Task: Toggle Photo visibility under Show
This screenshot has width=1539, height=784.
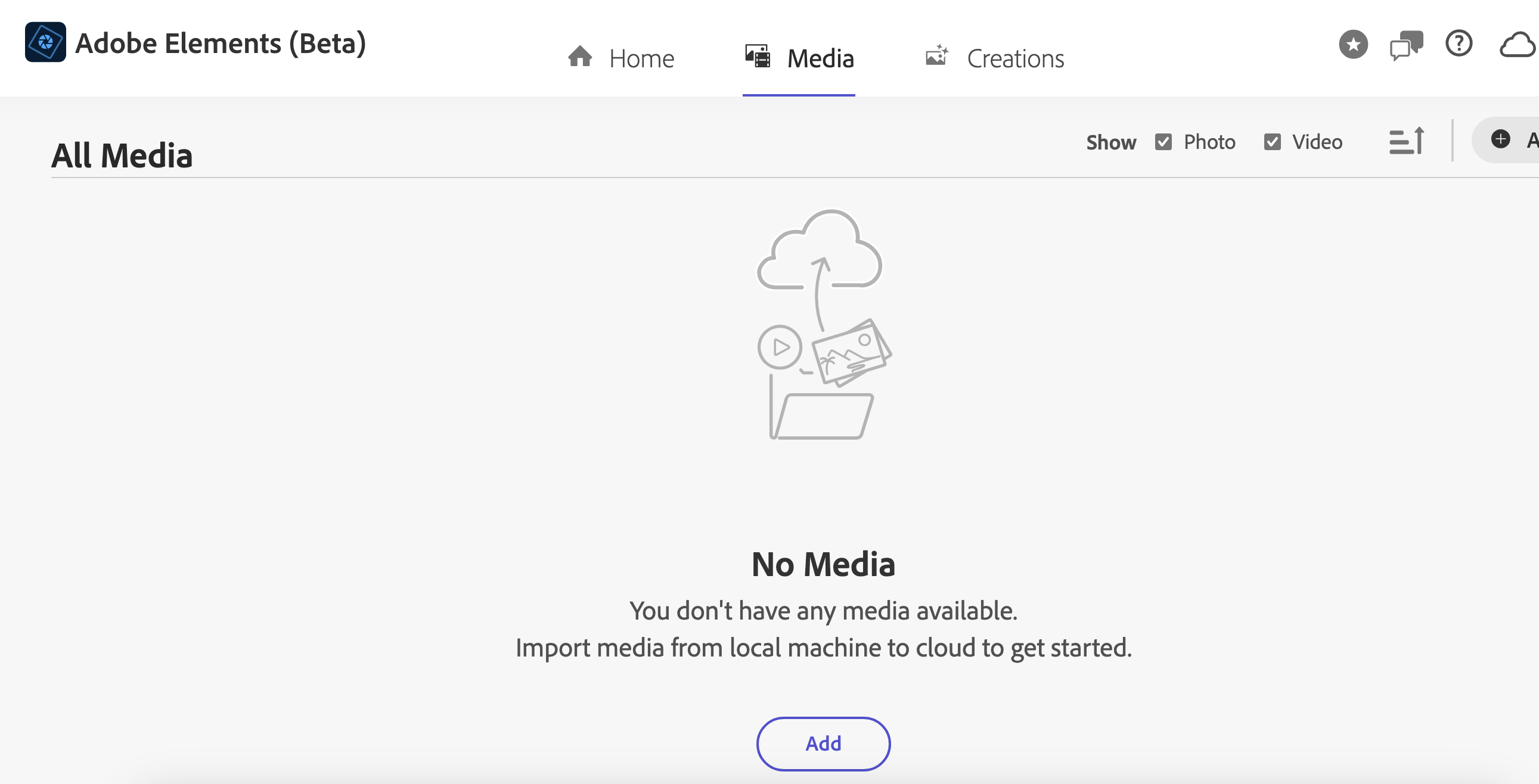Action: [1164, 142]
